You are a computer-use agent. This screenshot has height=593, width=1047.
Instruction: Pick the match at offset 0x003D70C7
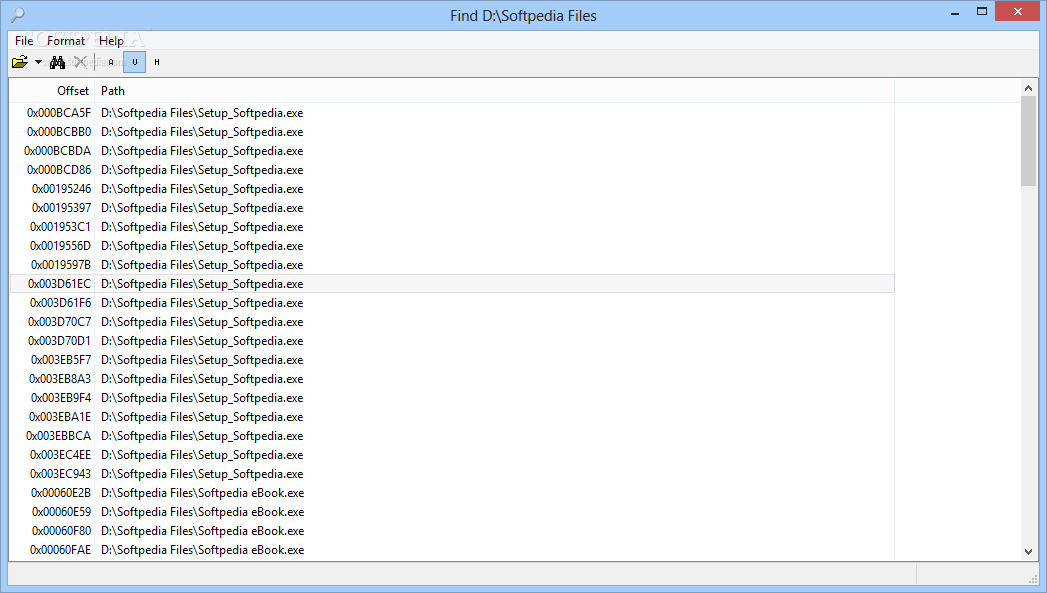point(452,322)
